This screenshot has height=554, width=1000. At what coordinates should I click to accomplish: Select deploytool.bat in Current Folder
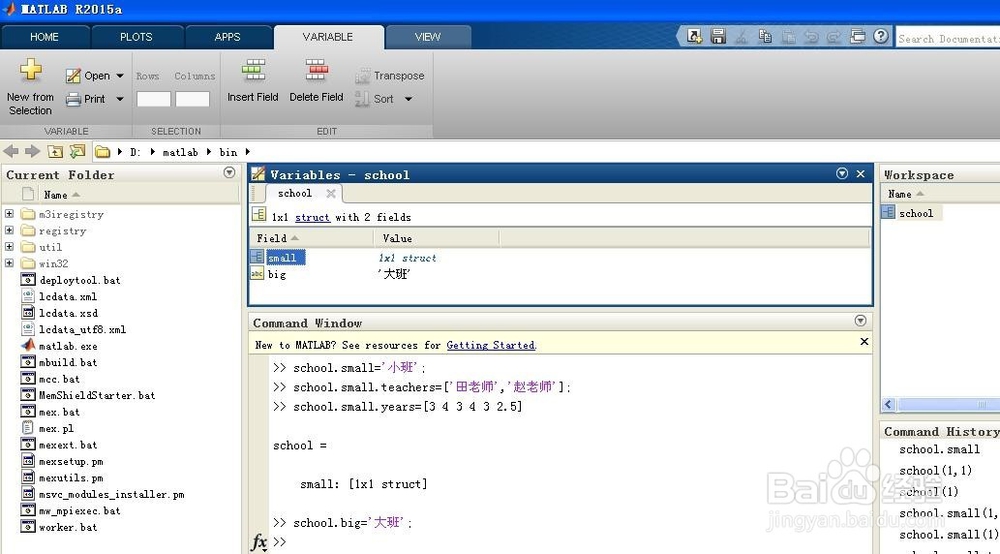(x=80, y=280)
